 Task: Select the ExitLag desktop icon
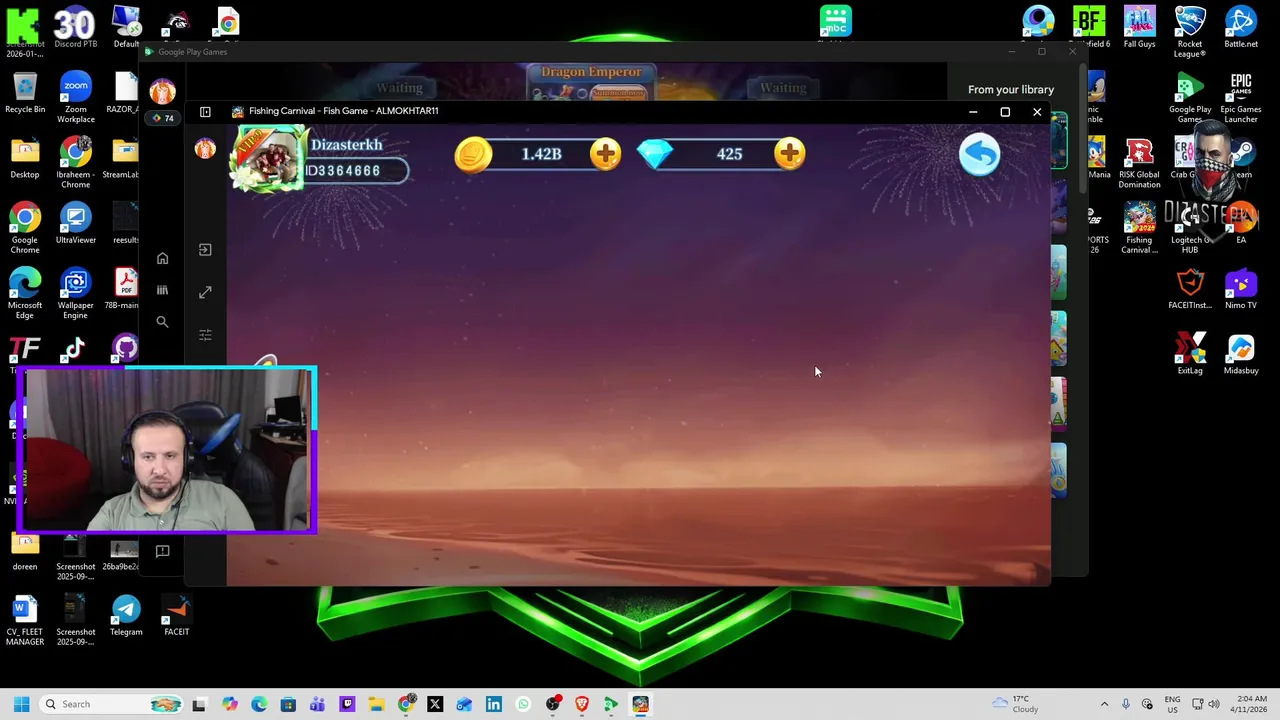pos(1190,354)
